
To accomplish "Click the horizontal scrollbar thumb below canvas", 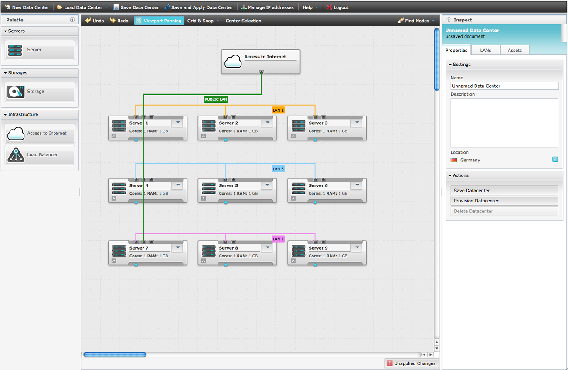I will (x=115, y=354).
